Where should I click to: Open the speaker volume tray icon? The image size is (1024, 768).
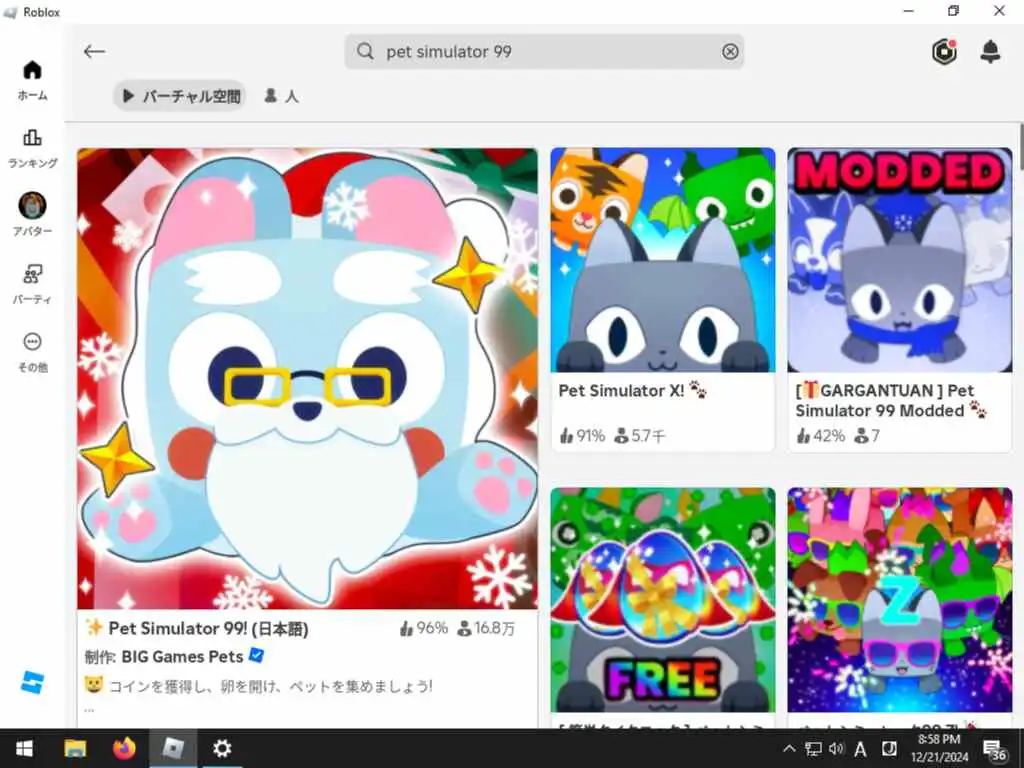pyautogui.click(x=837, y=748)
